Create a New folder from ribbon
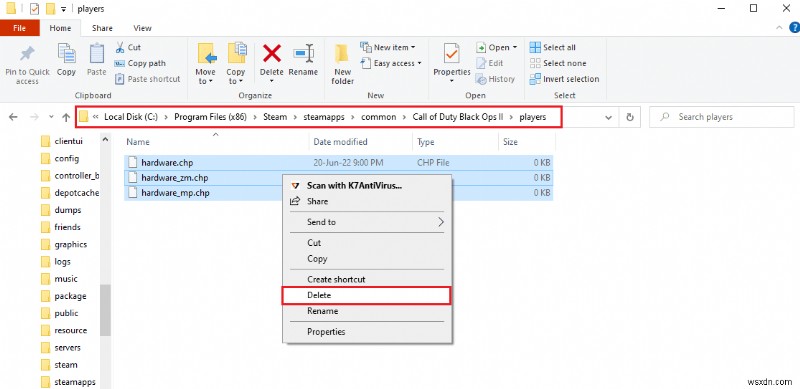 [x=343, y=64]
